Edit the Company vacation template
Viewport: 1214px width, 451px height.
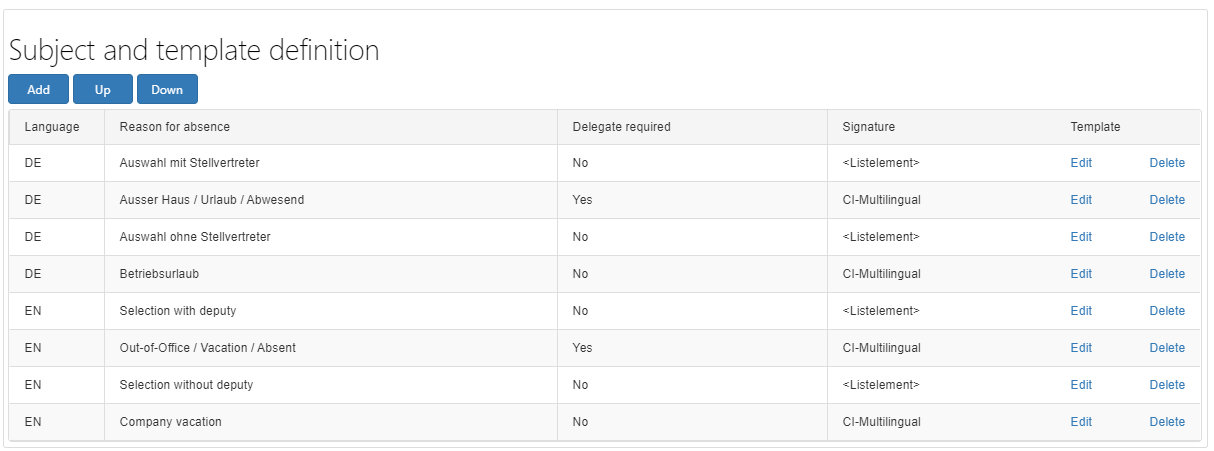[1081, 422]
